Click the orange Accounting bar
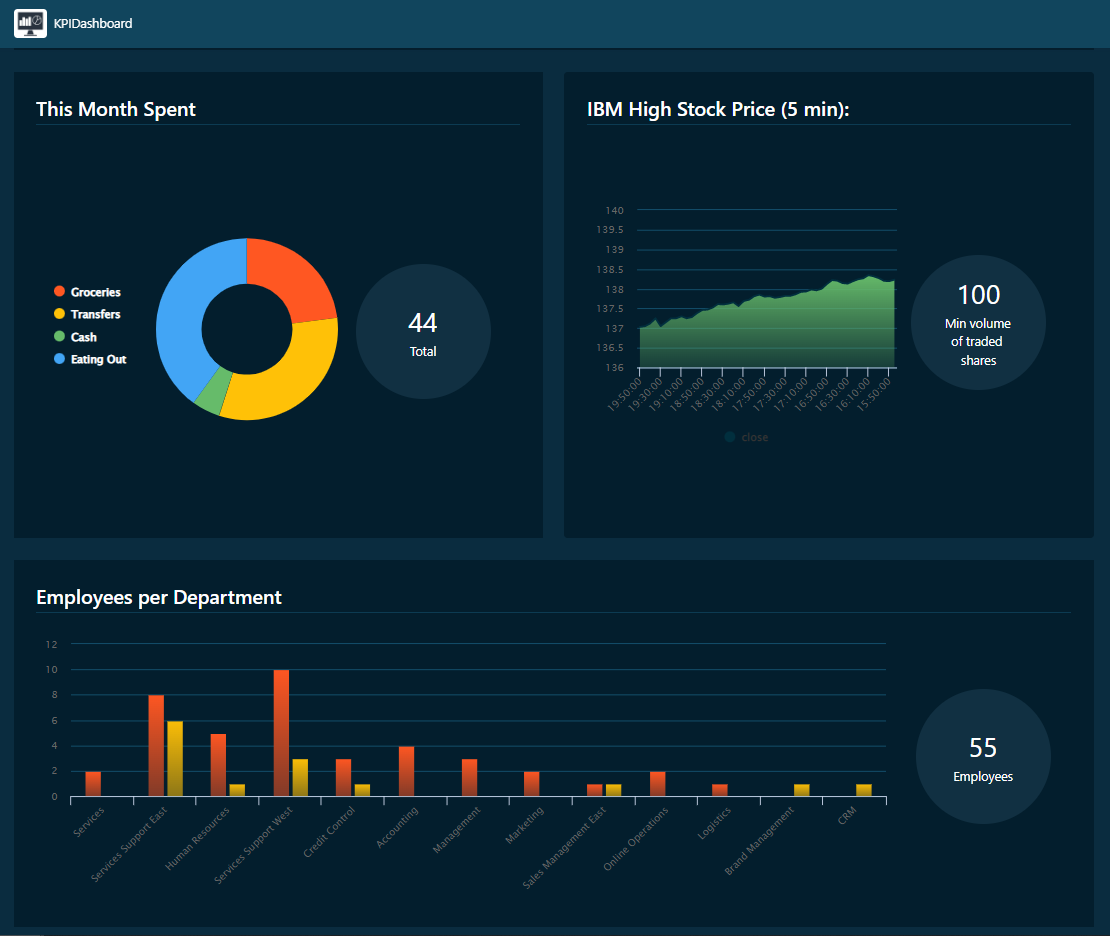This screenshot has width=1110, height=936. point(406,771)
